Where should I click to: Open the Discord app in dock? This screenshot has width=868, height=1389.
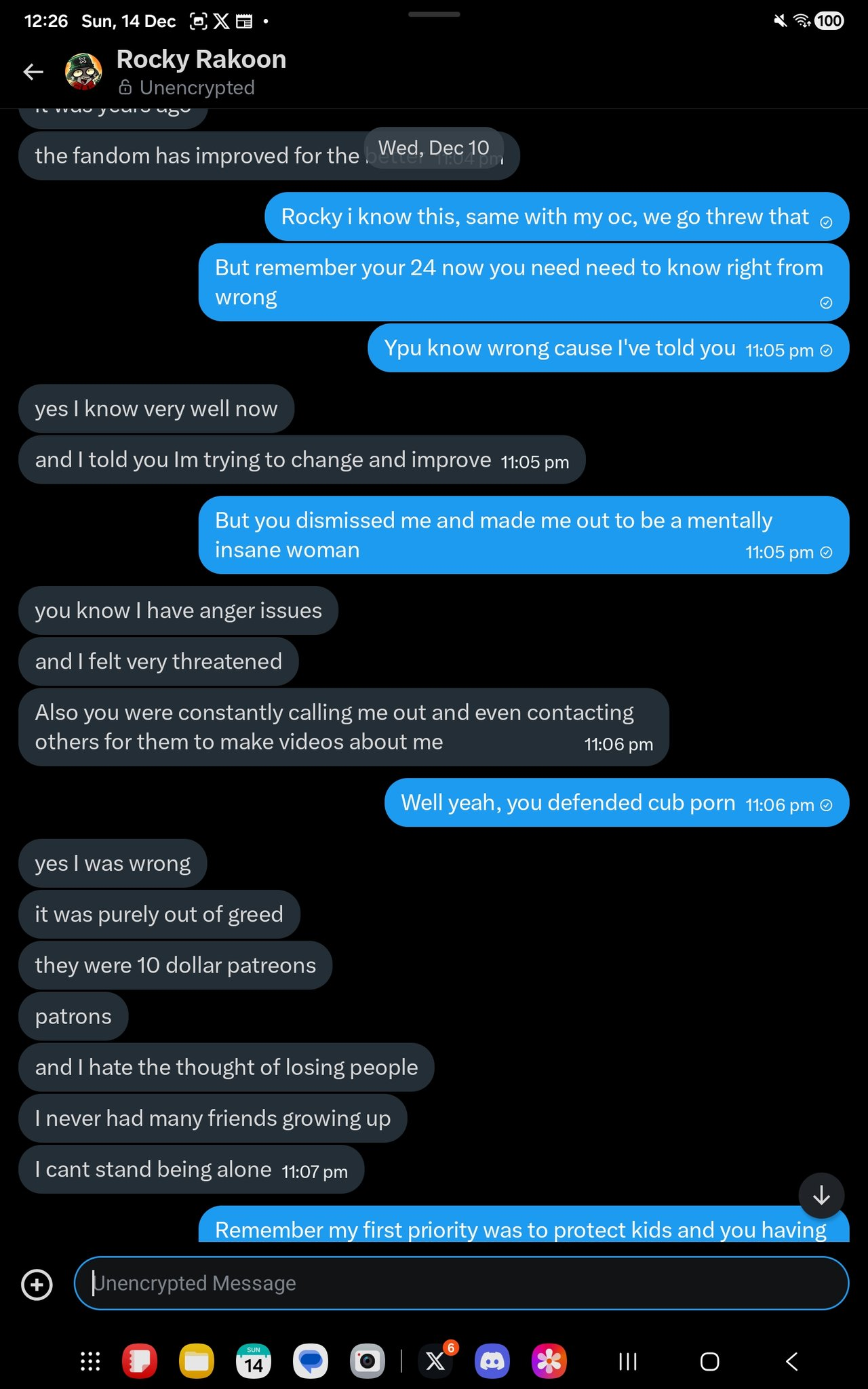[x=492, y=1361]
